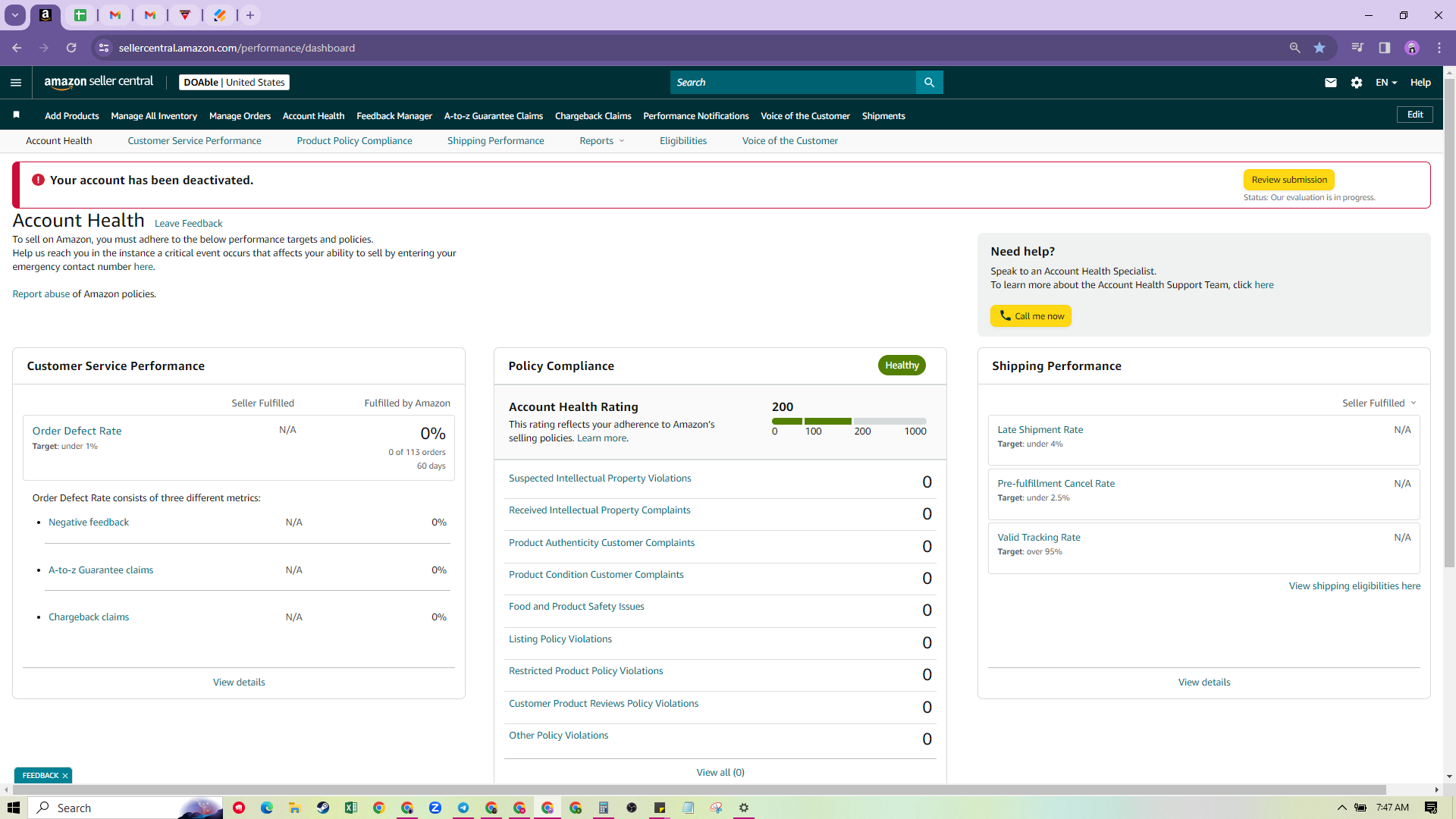This screenshot has width=1456, height=819.
Task: Show hidden system tray icons
Action: (x=1341, y=808)
